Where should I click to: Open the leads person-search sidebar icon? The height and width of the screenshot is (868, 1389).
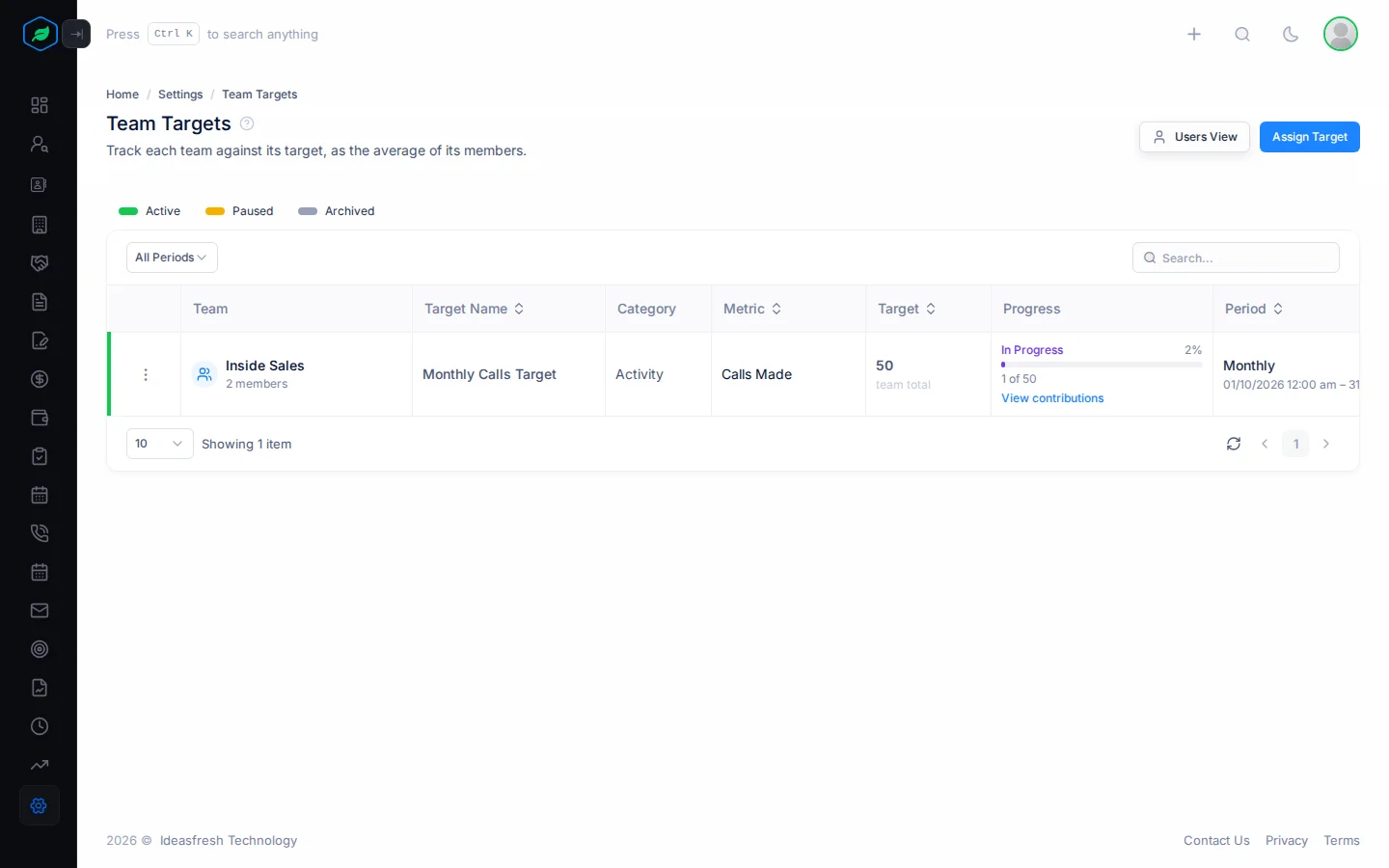tap(40, 144)
